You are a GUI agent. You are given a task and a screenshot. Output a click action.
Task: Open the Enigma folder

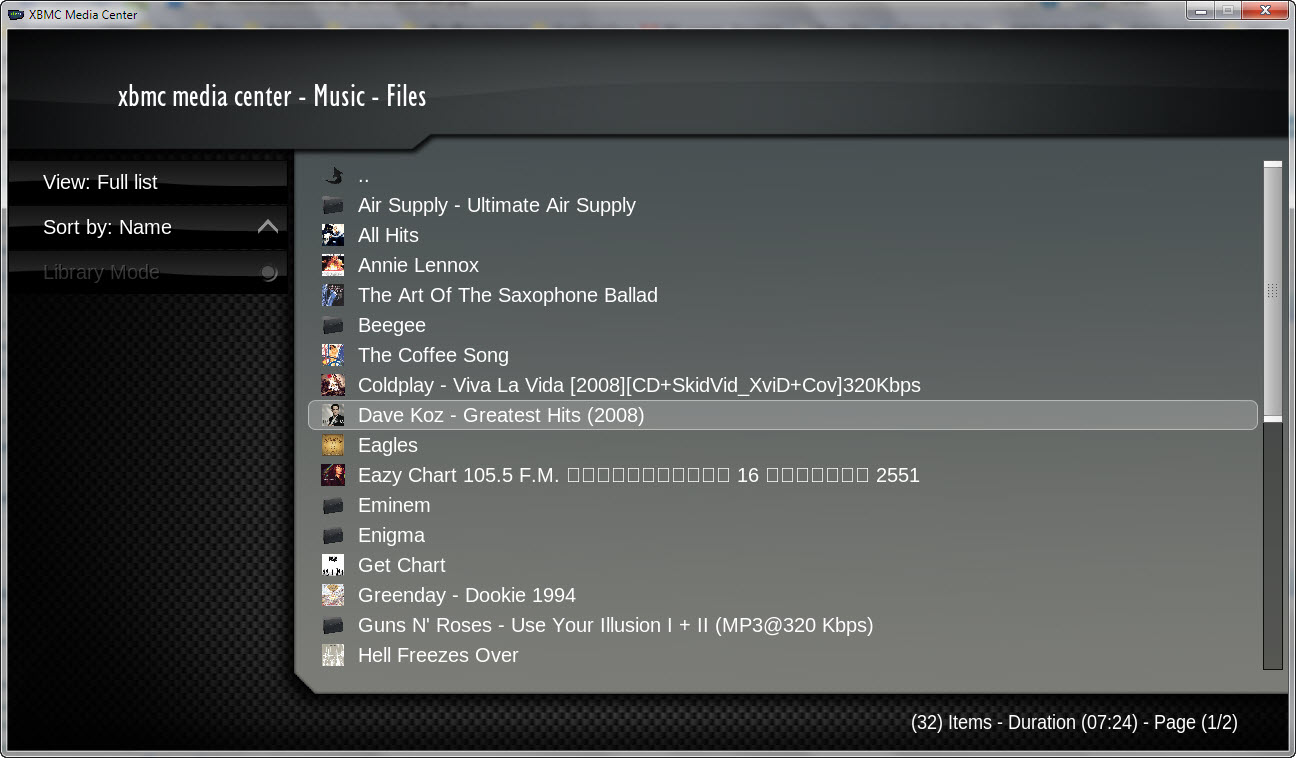click(x=391, y=536)
